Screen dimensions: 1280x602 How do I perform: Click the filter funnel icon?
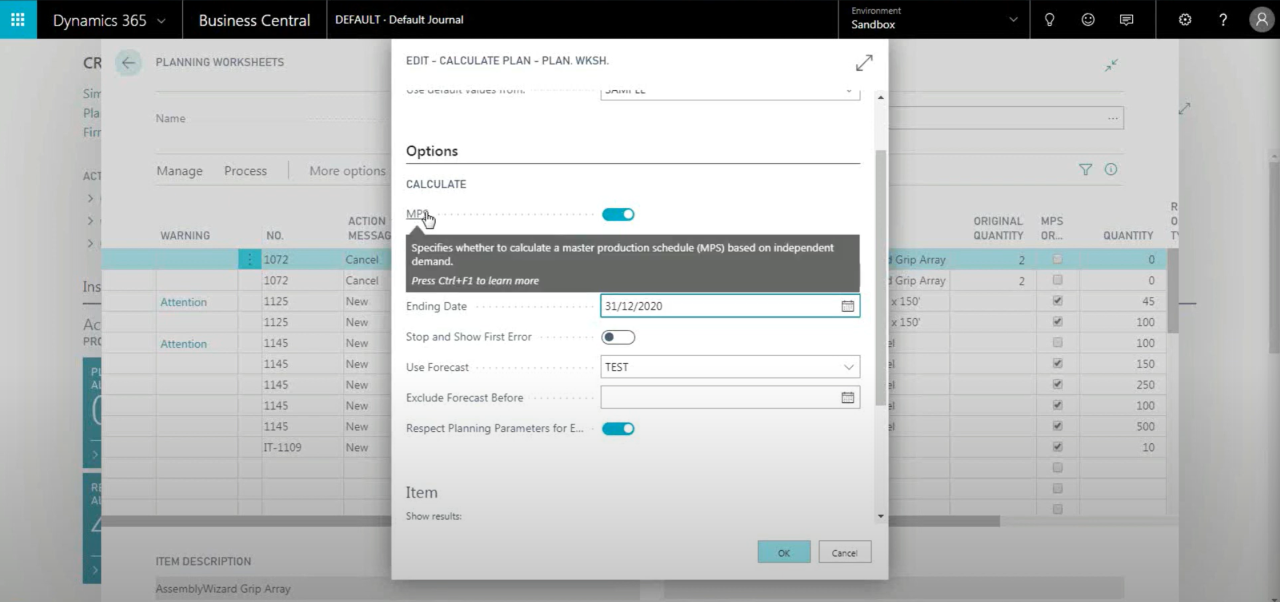1085,170
